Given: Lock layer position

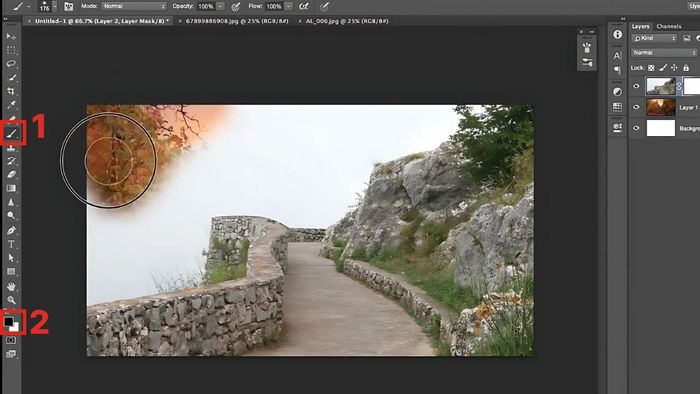Looking at the screenshot, I should click(x=674, y=68).
